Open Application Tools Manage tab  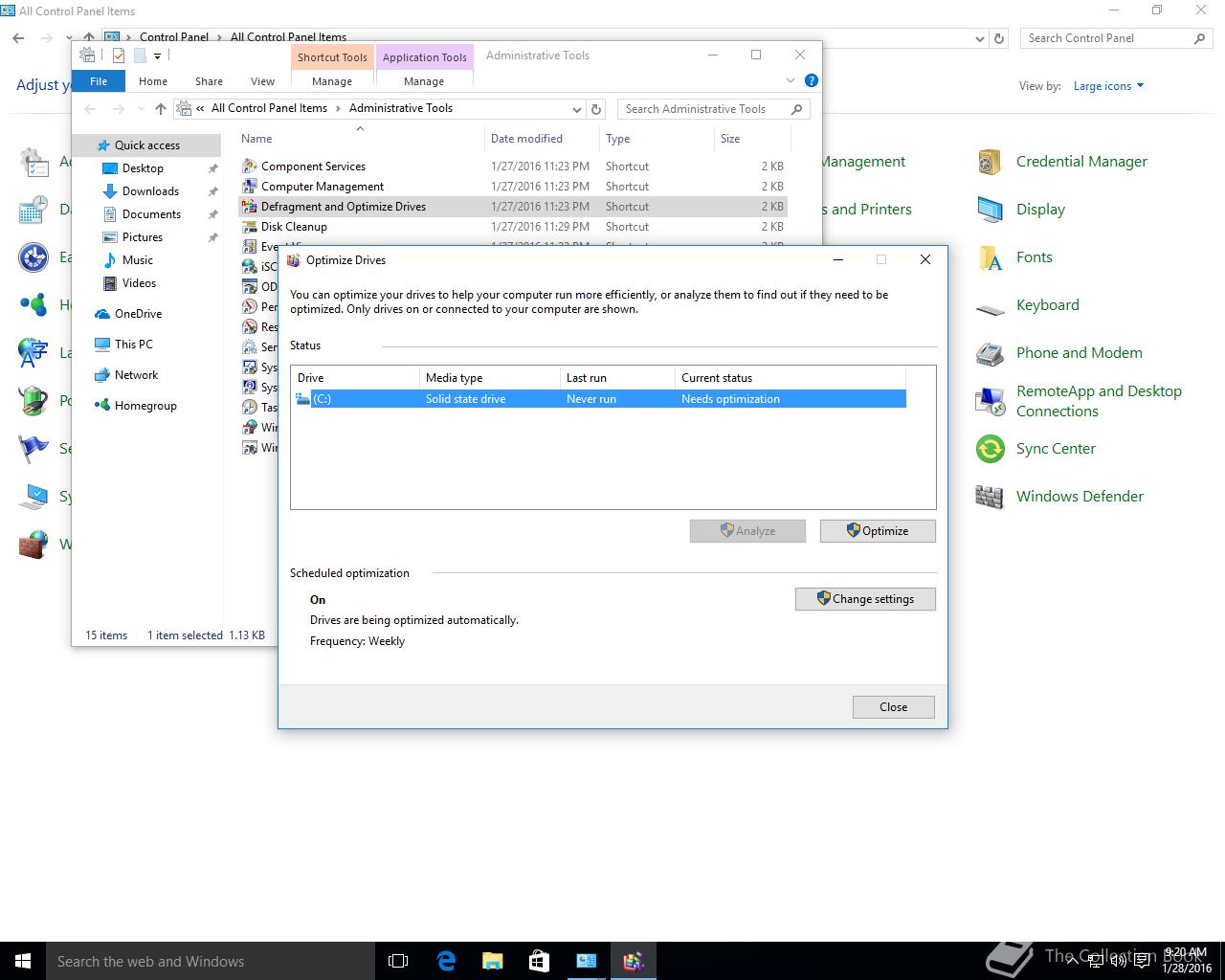[424, 81]
